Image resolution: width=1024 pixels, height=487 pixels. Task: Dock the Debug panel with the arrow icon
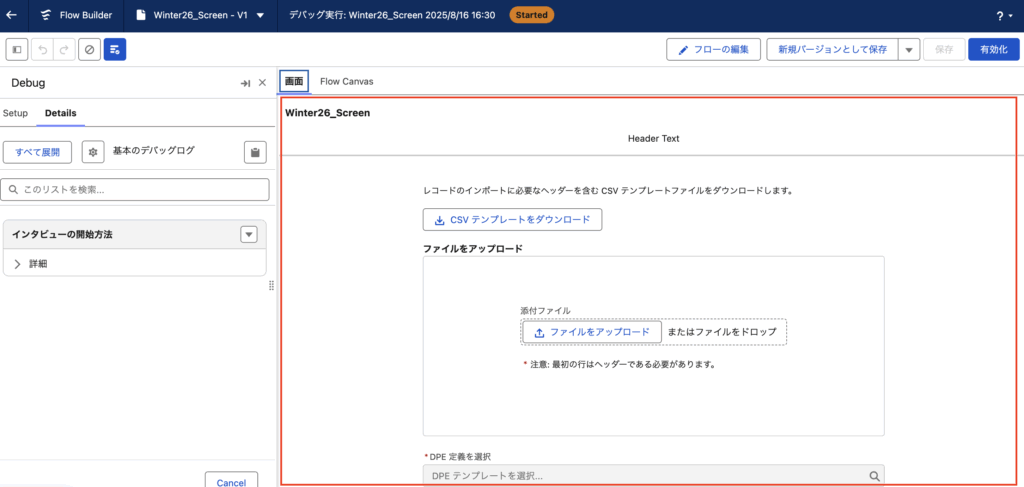point(245,83)
